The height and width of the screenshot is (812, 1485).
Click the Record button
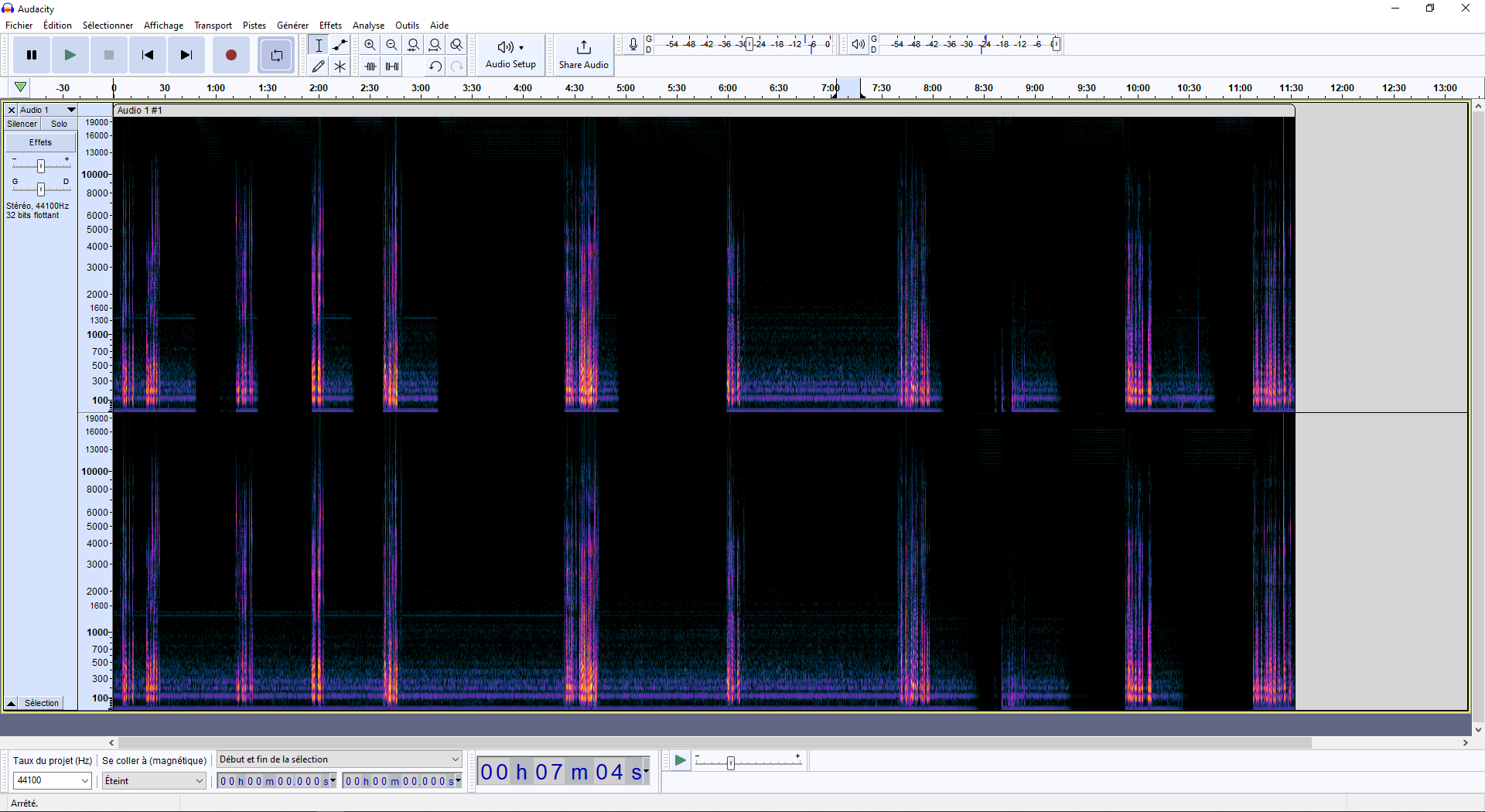[230, 55]
